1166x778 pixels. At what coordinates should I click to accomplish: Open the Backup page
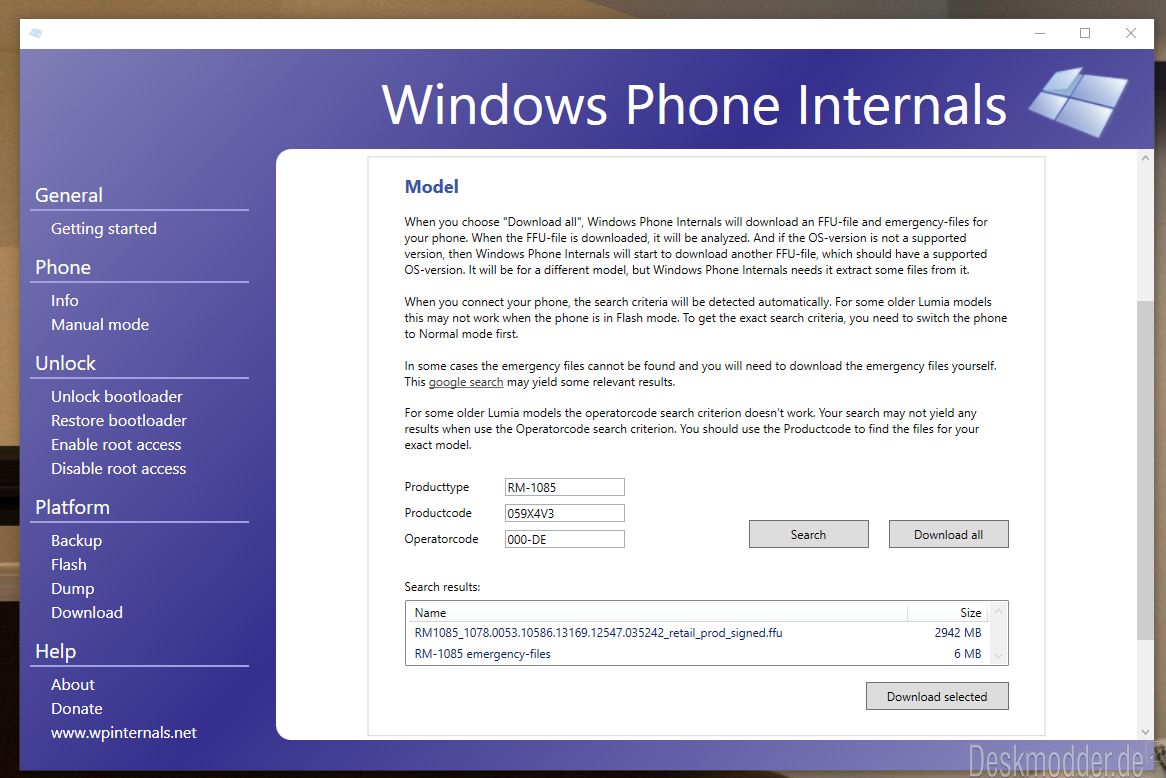pos(77,541)
